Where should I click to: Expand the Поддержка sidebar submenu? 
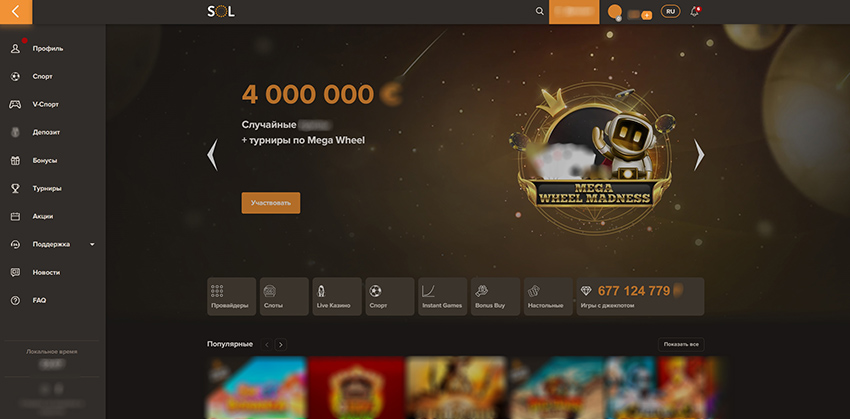[92, 244]
